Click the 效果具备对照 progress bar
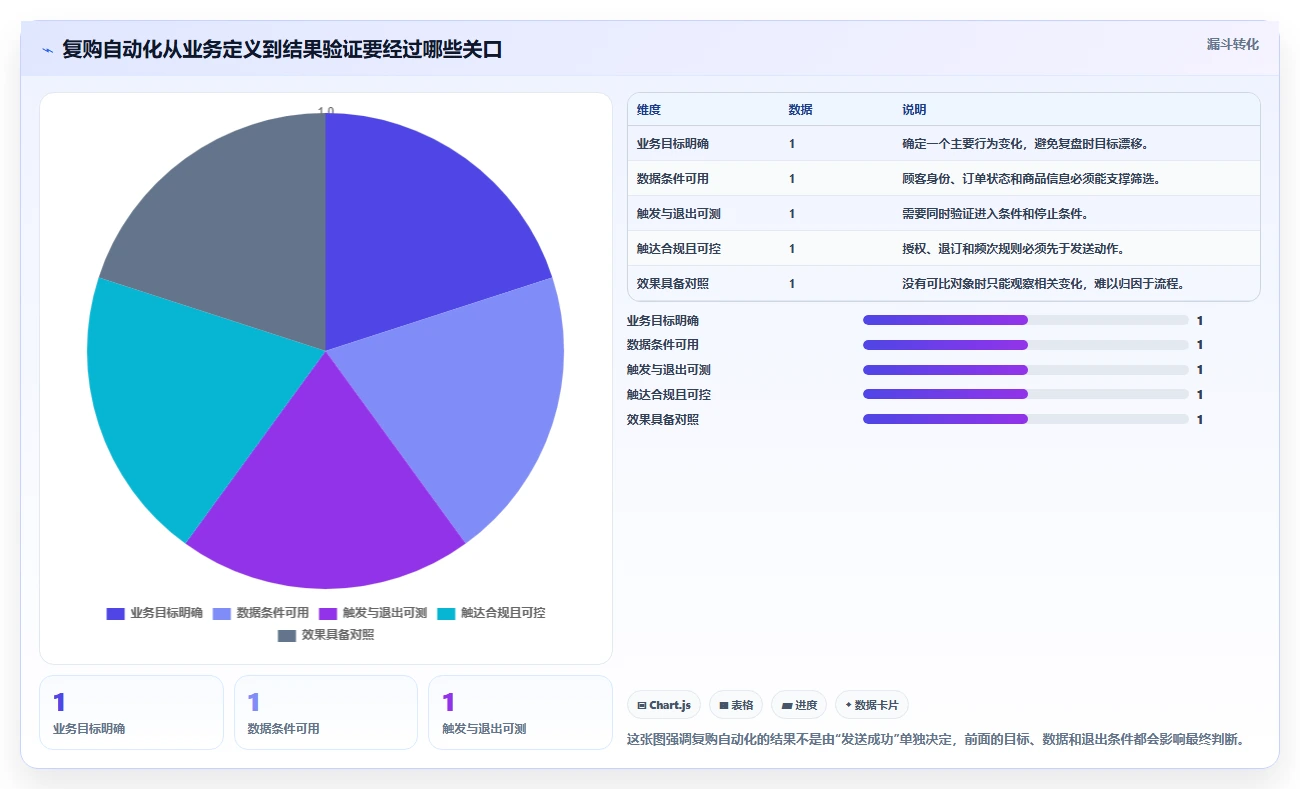The height and width of the screenshot is (789, 1300). click(x=1025, y=419)
